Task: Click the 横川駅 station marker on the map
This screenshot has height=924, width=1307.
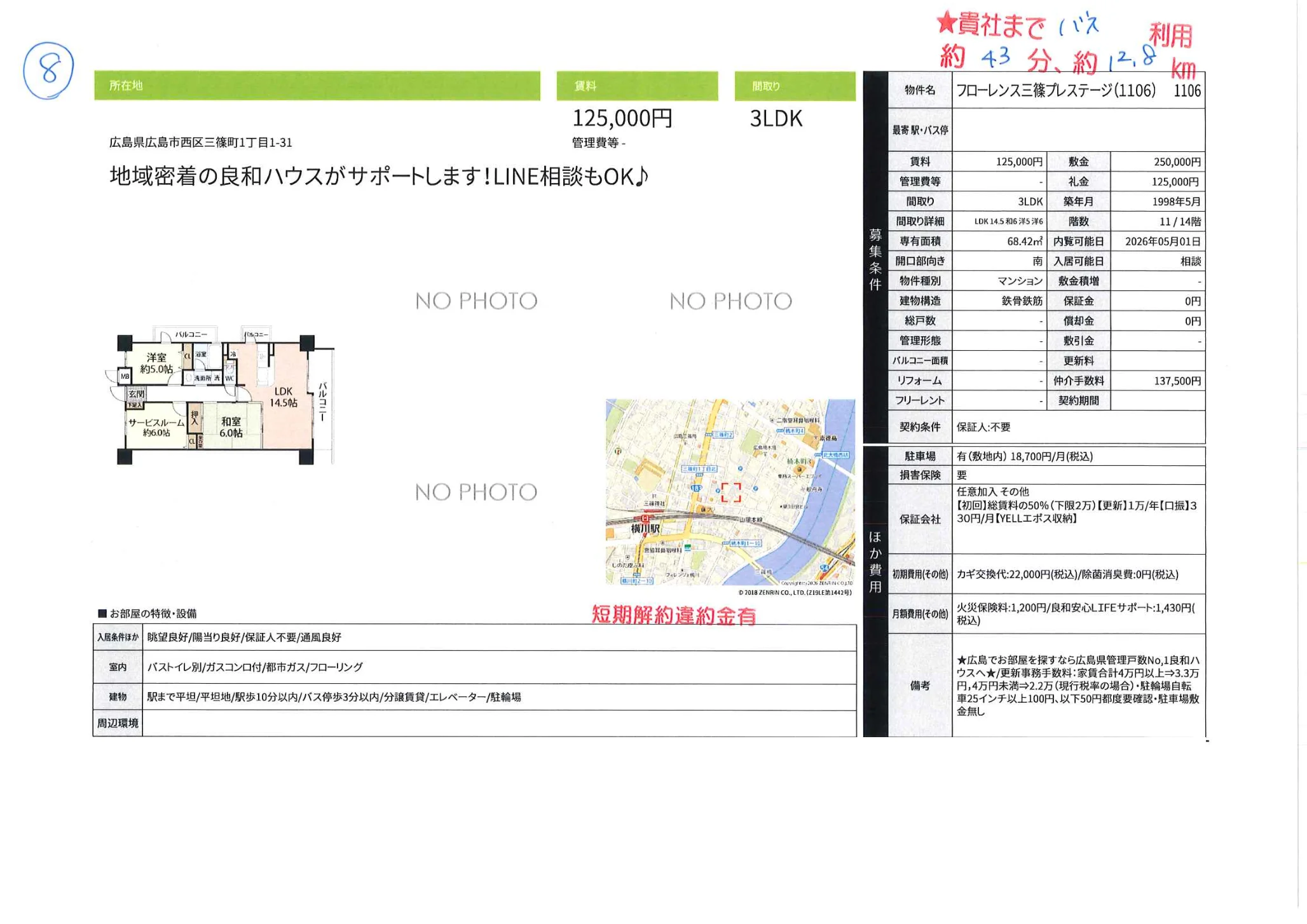Action: [646, 520]
